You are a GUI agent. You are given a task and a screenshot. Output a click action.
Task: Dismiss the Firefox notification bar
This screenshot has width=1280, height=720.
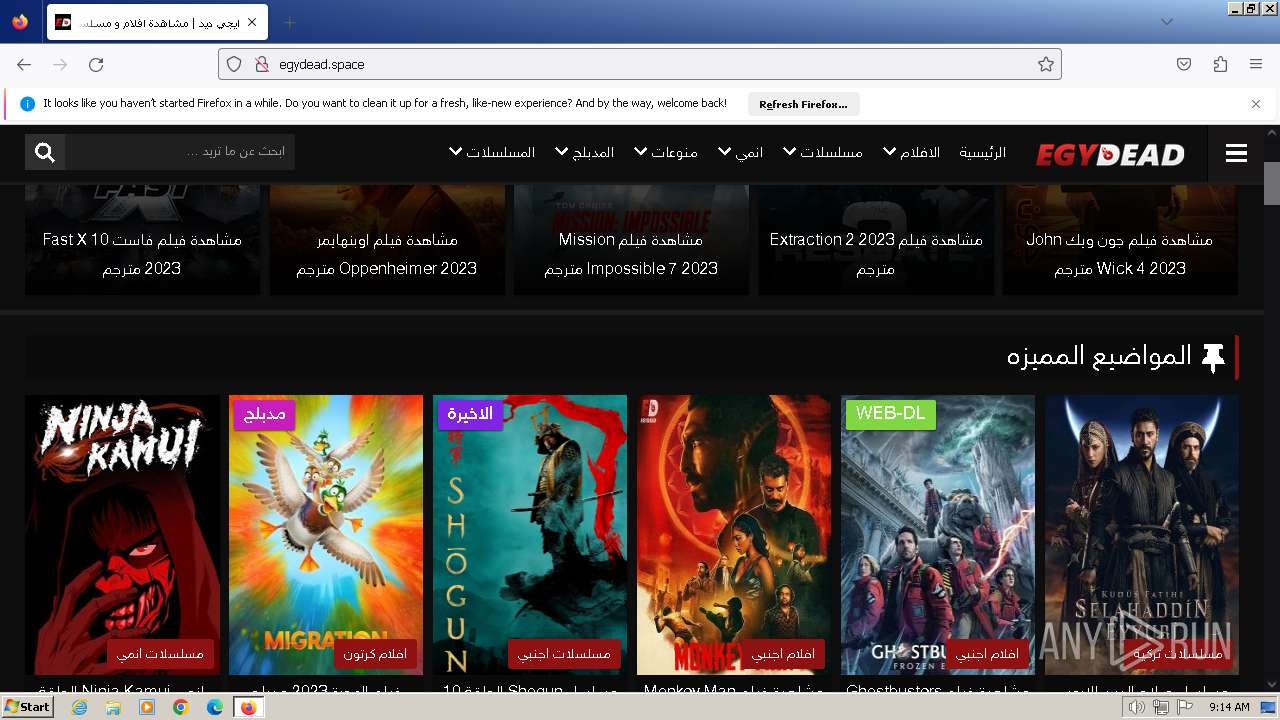(x=1256, y=103)
